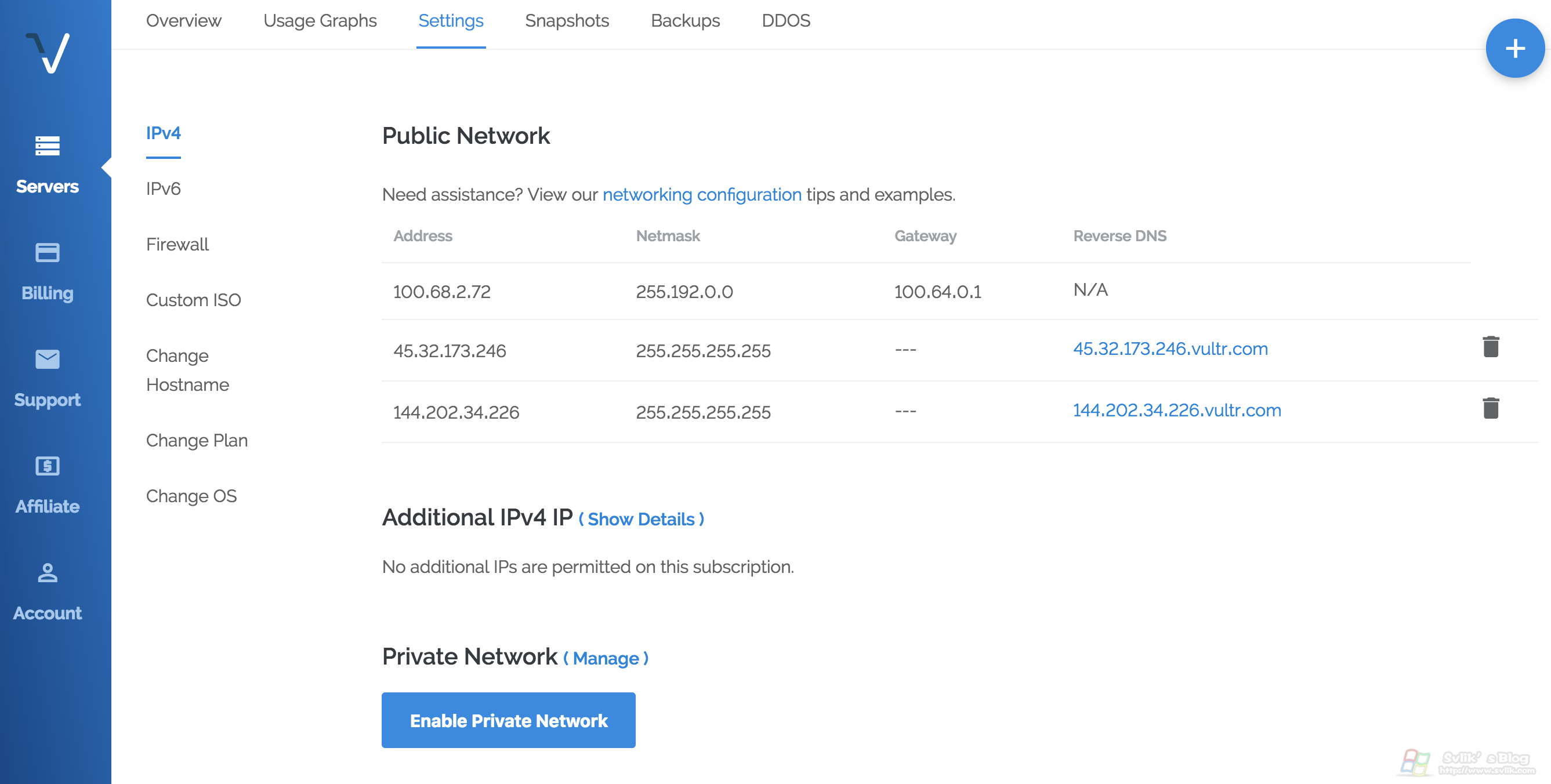Screen dimensions: 1551x784
Task: Open Manage link for Private Network
Action: pos(605,658)
